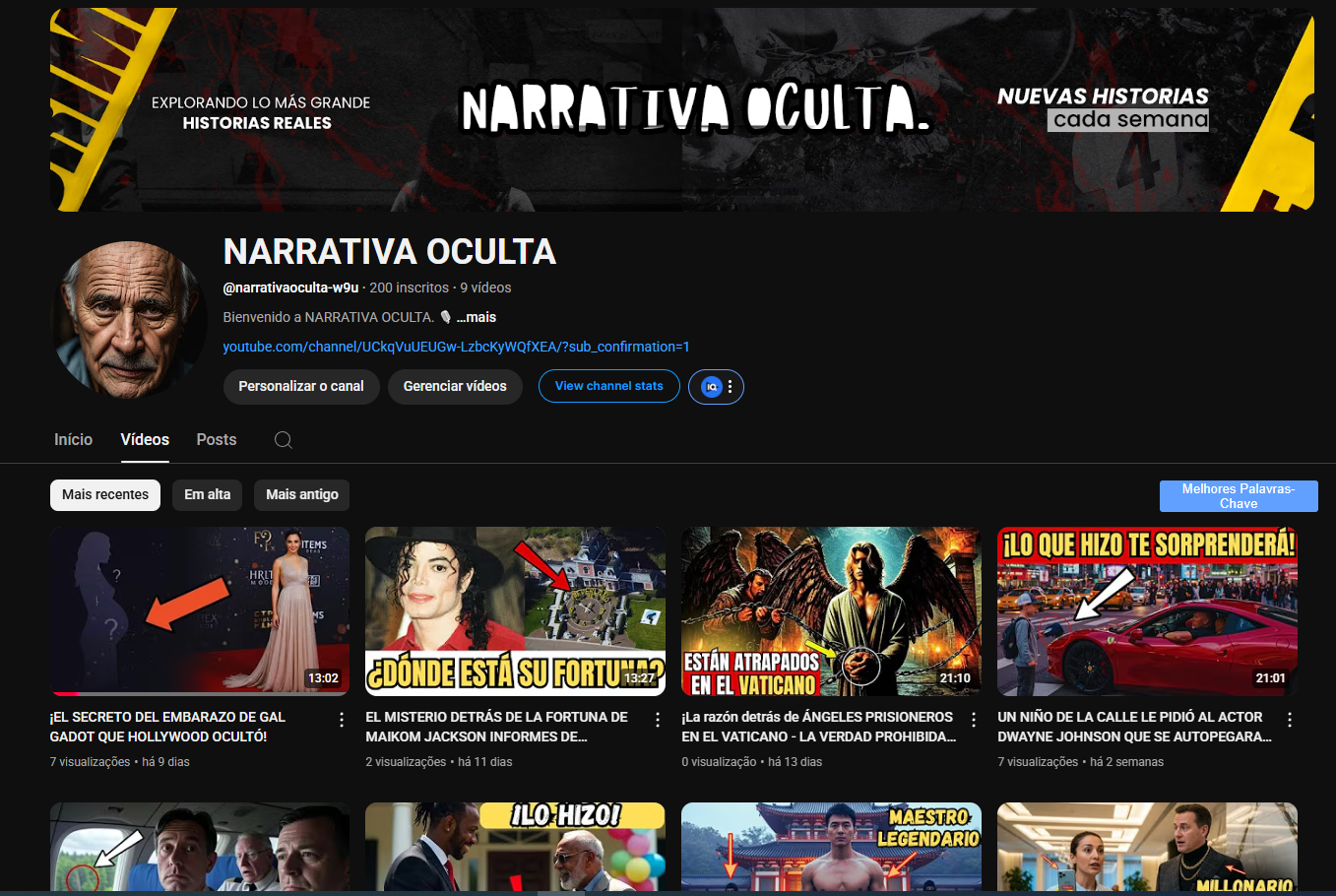This screenshot has width=1336, height=896.
Task: Open the vidIQ extension icon button
Action: coord(711,387)
